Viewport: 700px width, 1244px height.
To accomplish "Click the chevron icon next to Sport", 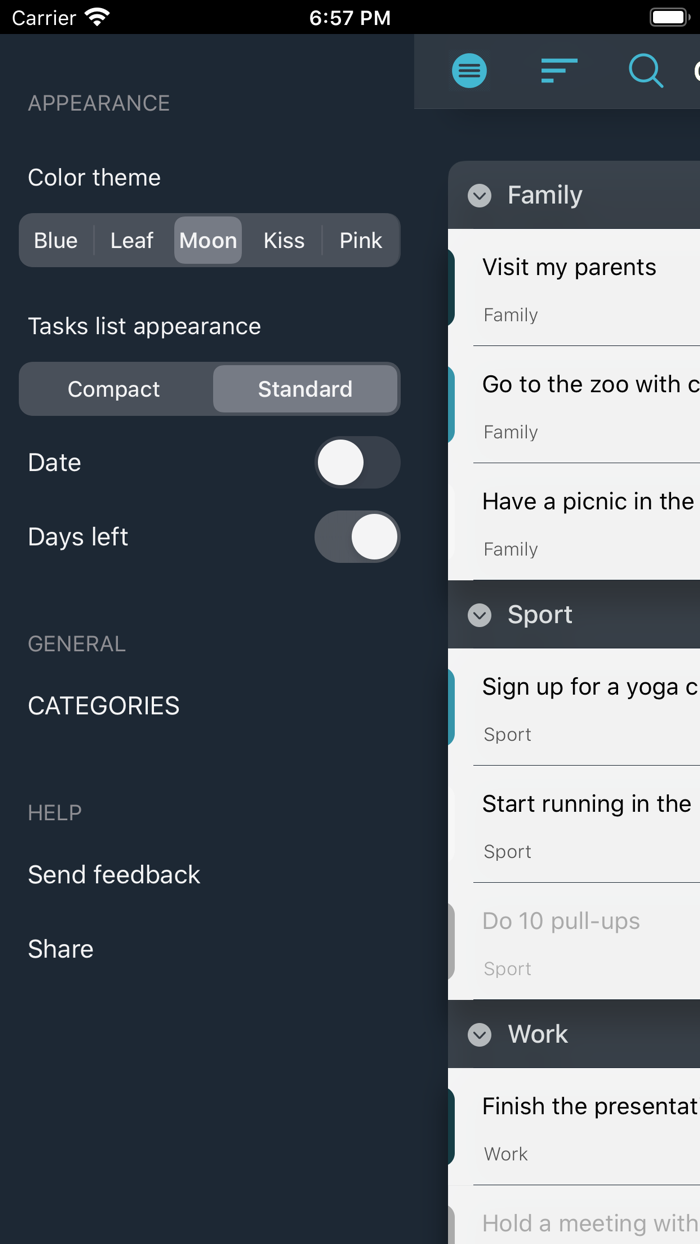I will [479, 615].
